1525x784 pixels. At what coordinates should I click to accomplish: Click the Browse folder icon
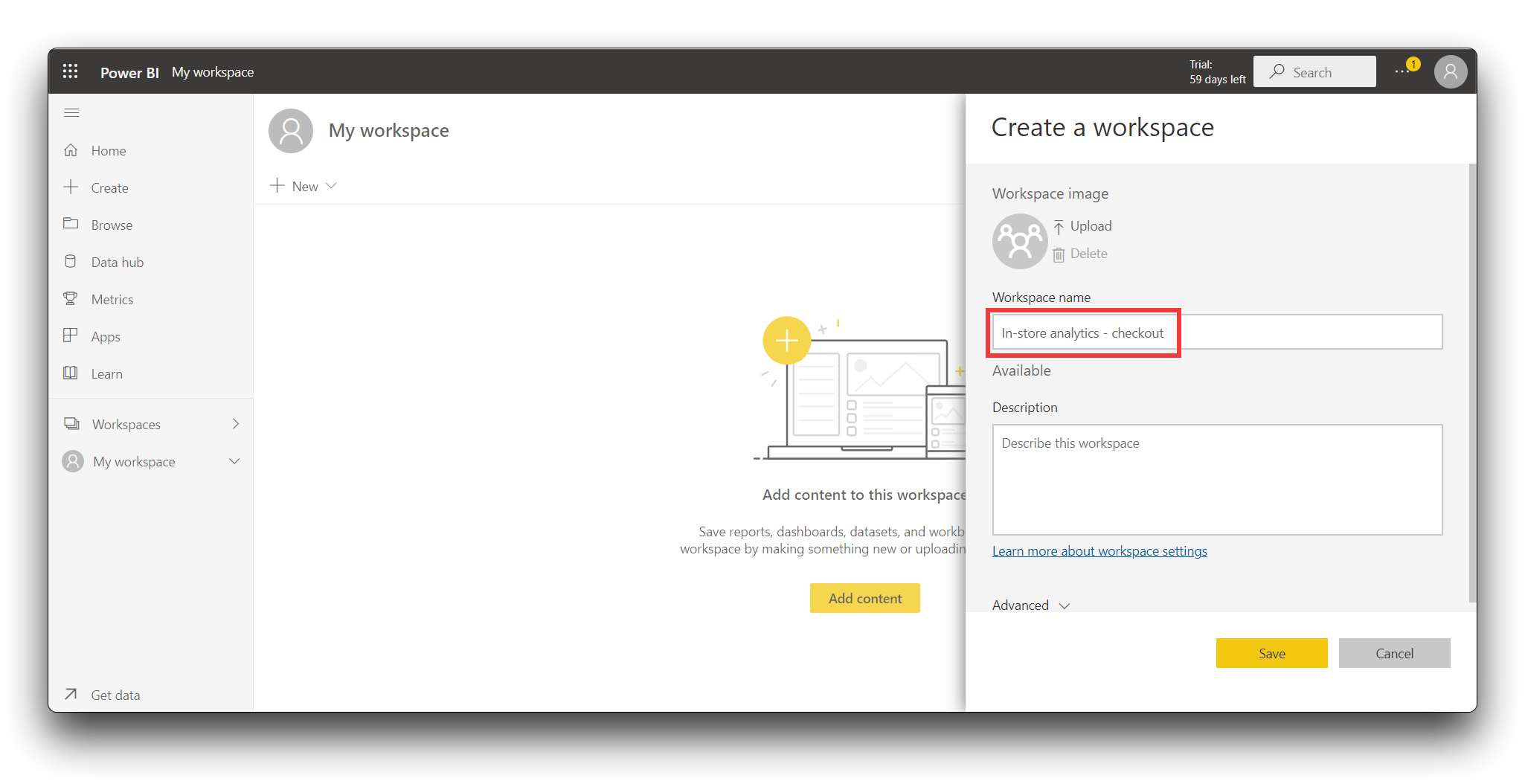(71, 224)
